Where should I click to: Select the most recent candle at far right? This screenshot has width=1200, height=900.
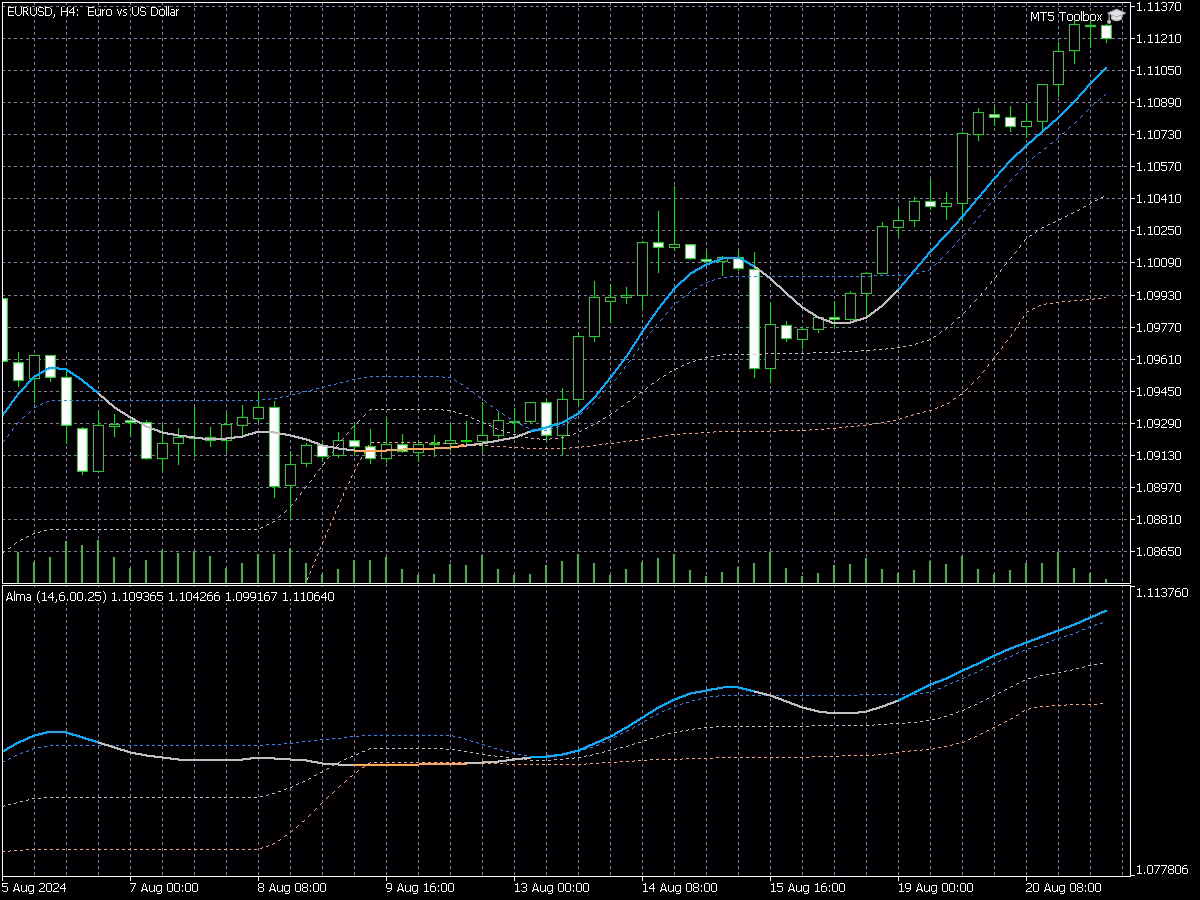point(1107,32)
